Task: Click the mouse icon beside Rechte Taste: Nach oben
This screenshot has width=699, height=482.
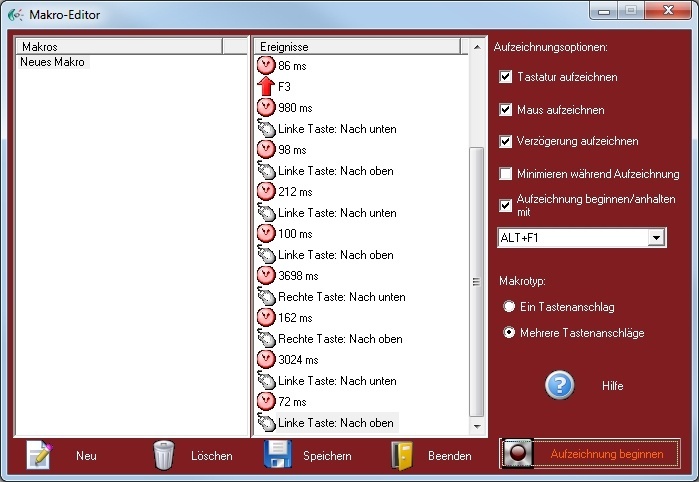Action: 267,338
